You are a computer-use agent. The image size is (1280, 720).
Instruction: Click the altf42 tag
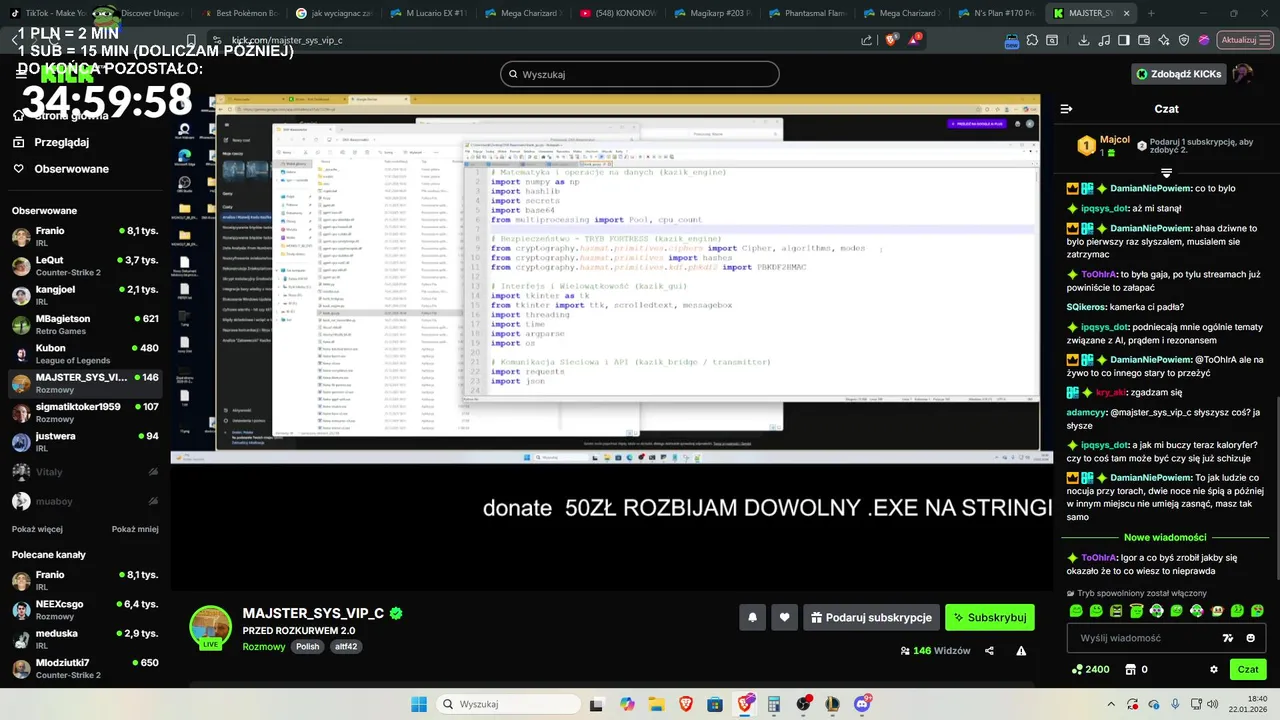[x=346, y=647]
